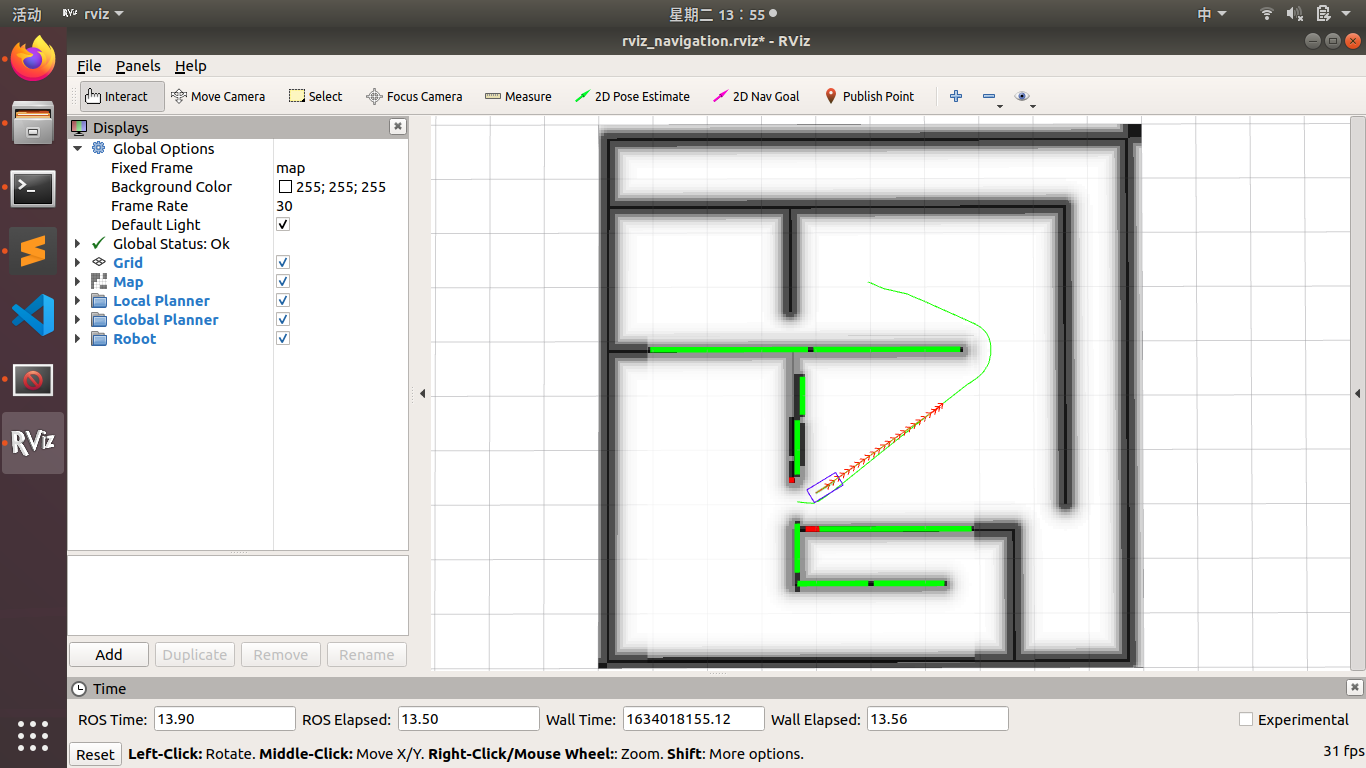Viewport: 1366px width, 768px height.
Task: Open the Measure tool
Action: [518, 96]
